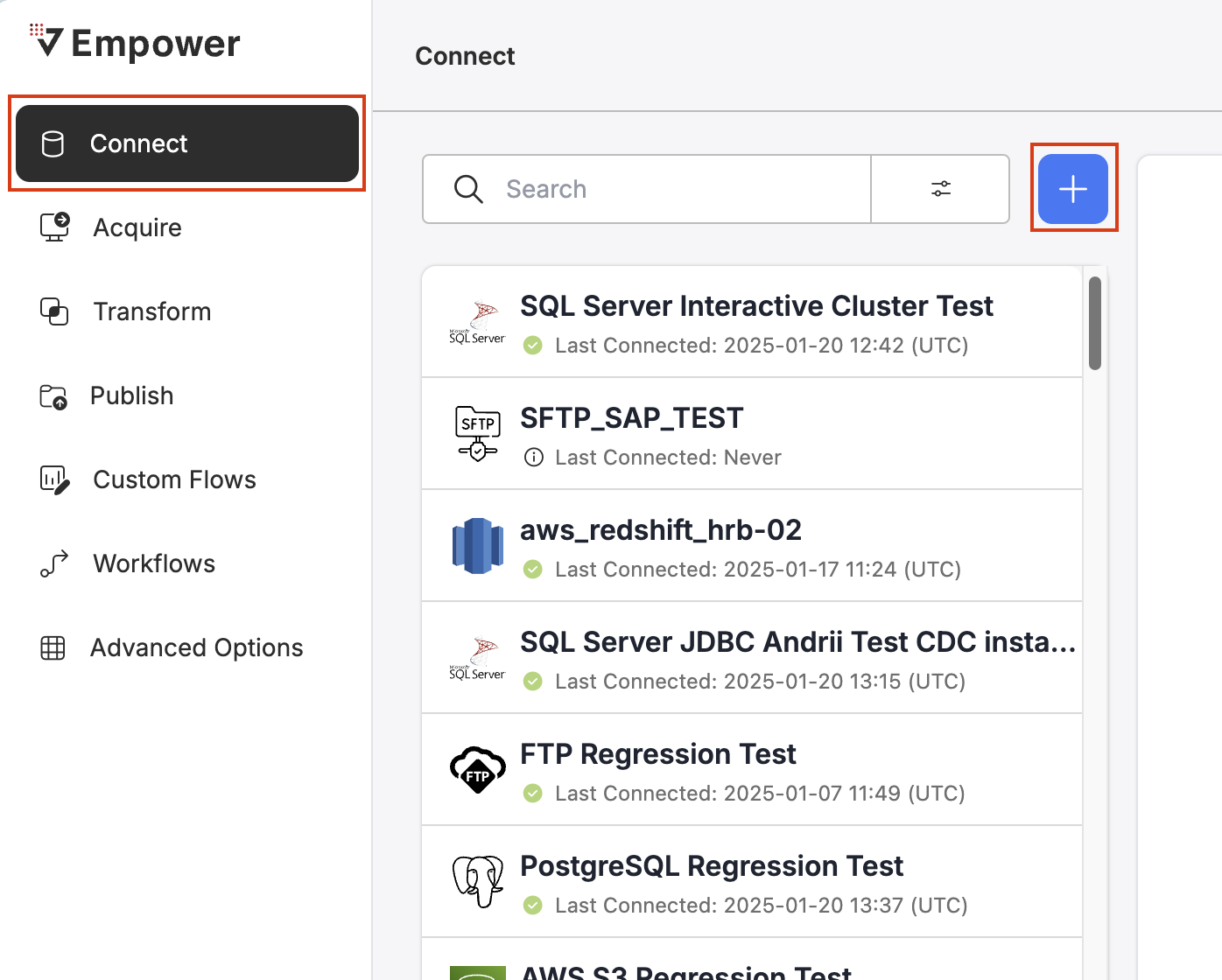Screen dimensions: 1222x980
Task: Open Custom Flows
Action: point(175,479)
